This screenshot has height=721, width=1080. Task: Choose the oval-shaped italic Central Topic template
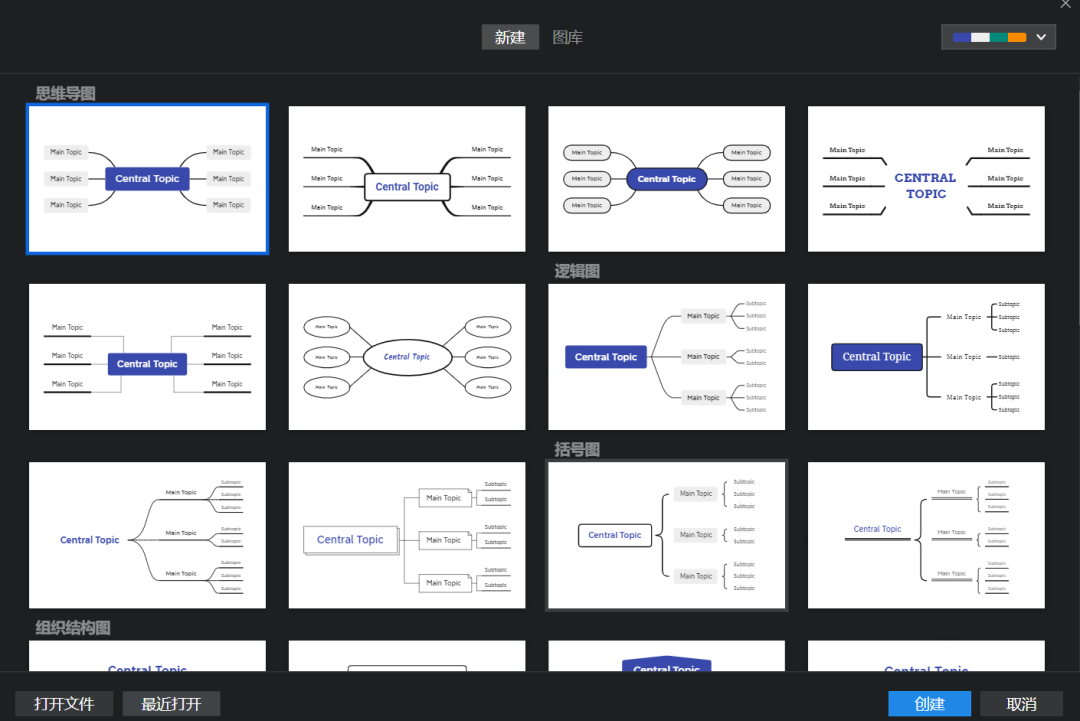point(407,357)
